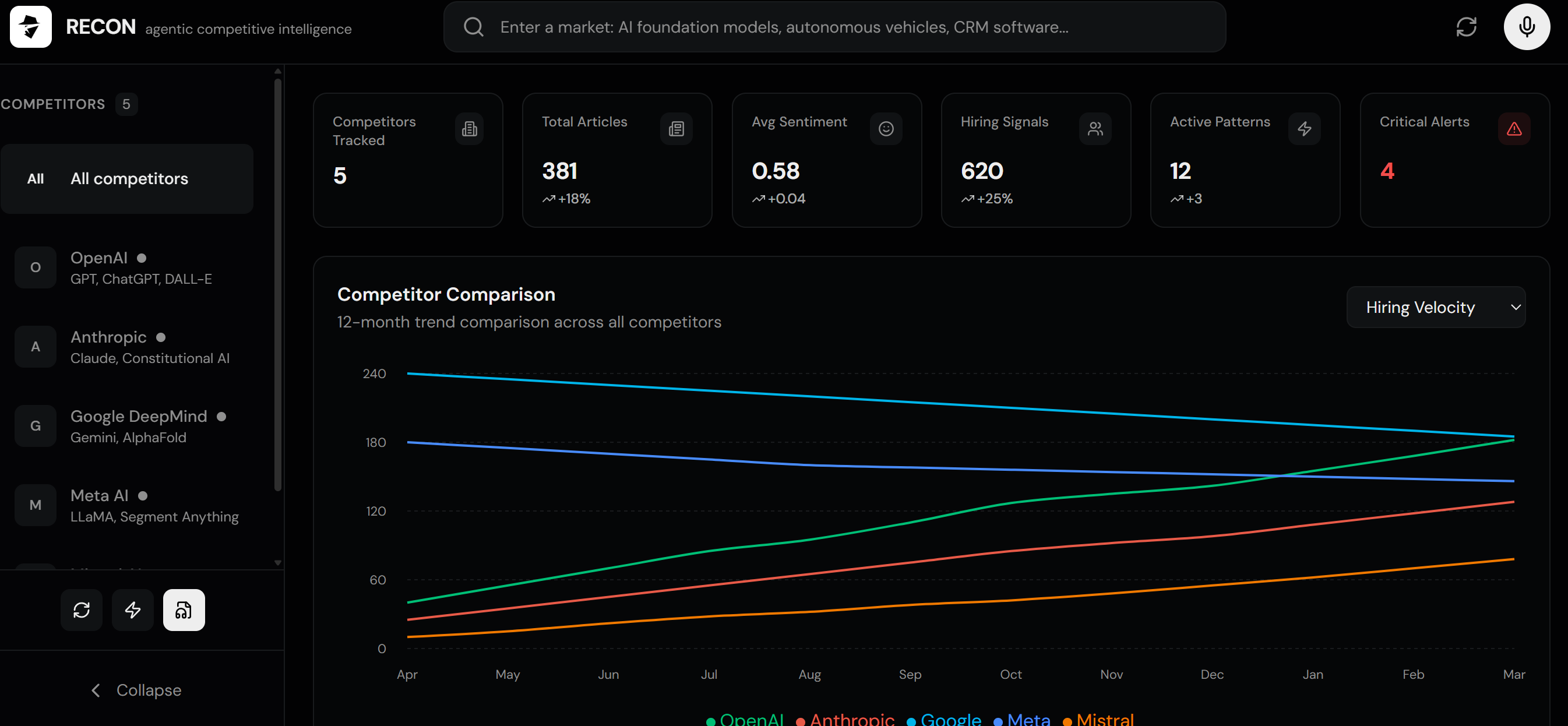Focus the market search input field
Image resolution: width=1568 pixels, height=726 pixels.
click(x=834, y=27)
